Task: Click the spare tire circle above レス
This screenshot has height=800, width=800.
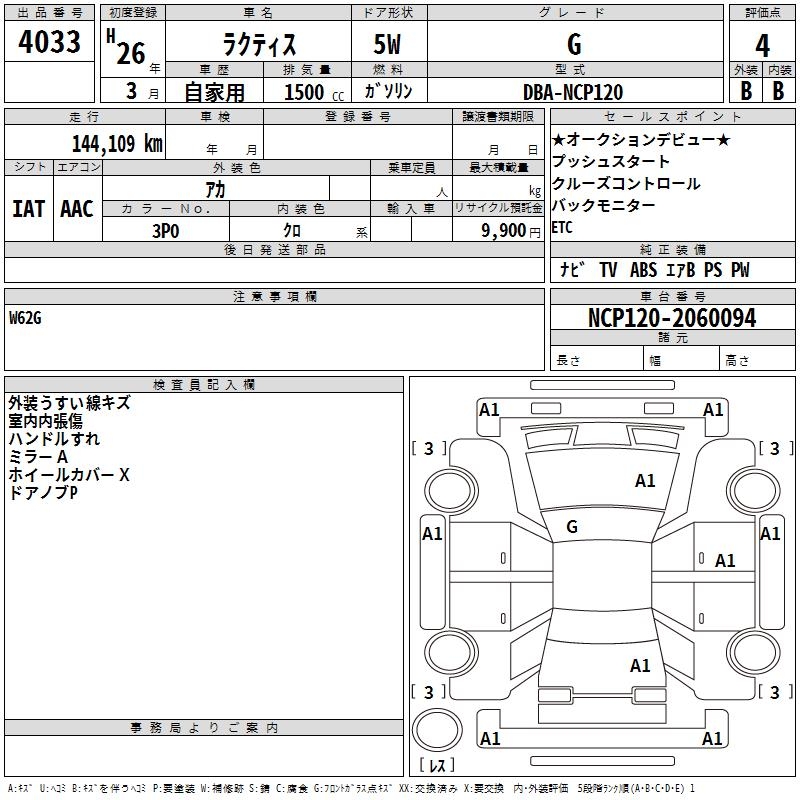Action: [437, 730]
